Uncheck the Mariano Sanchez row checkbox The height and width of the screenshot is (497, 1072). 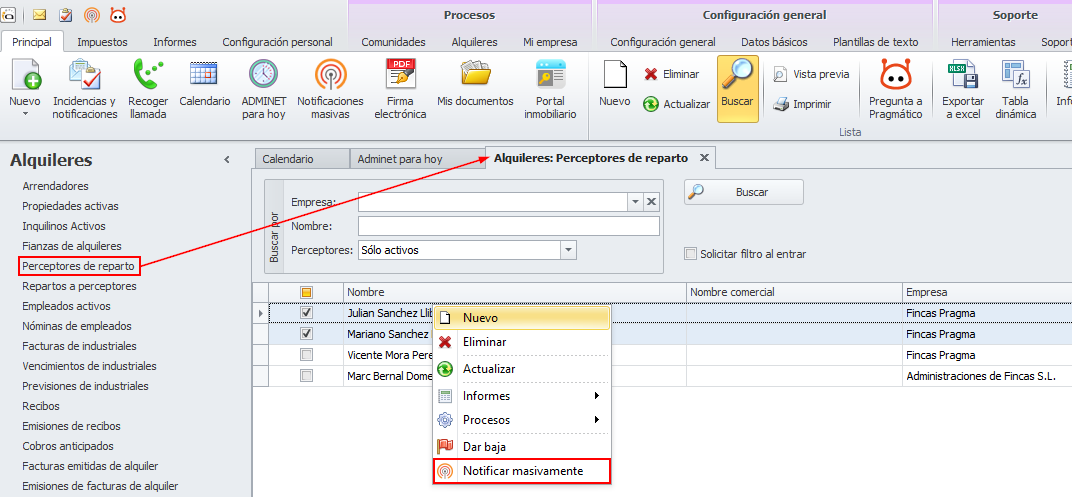307,334
